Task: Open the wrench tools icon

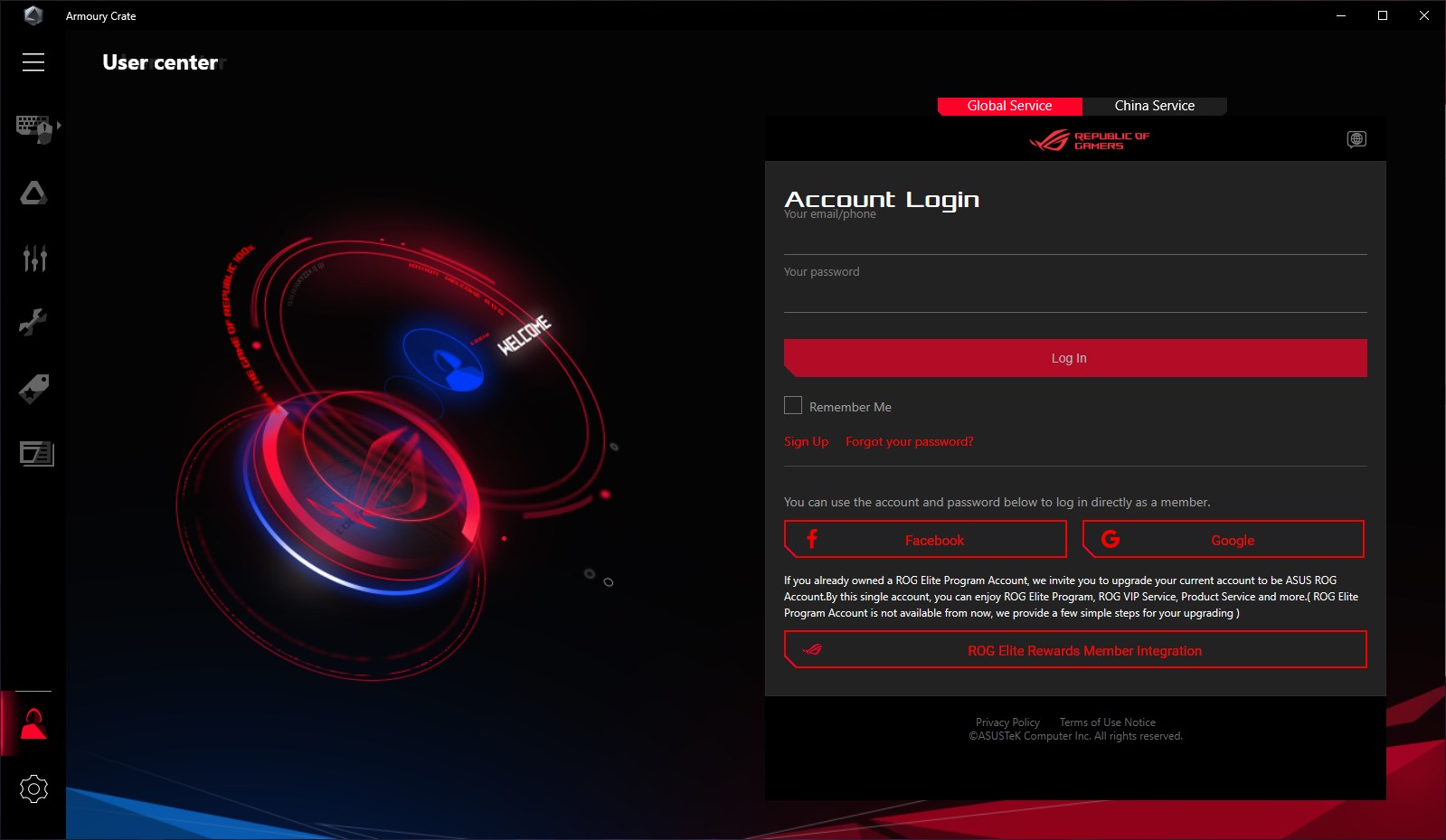Action: click(x=33, y=322)
